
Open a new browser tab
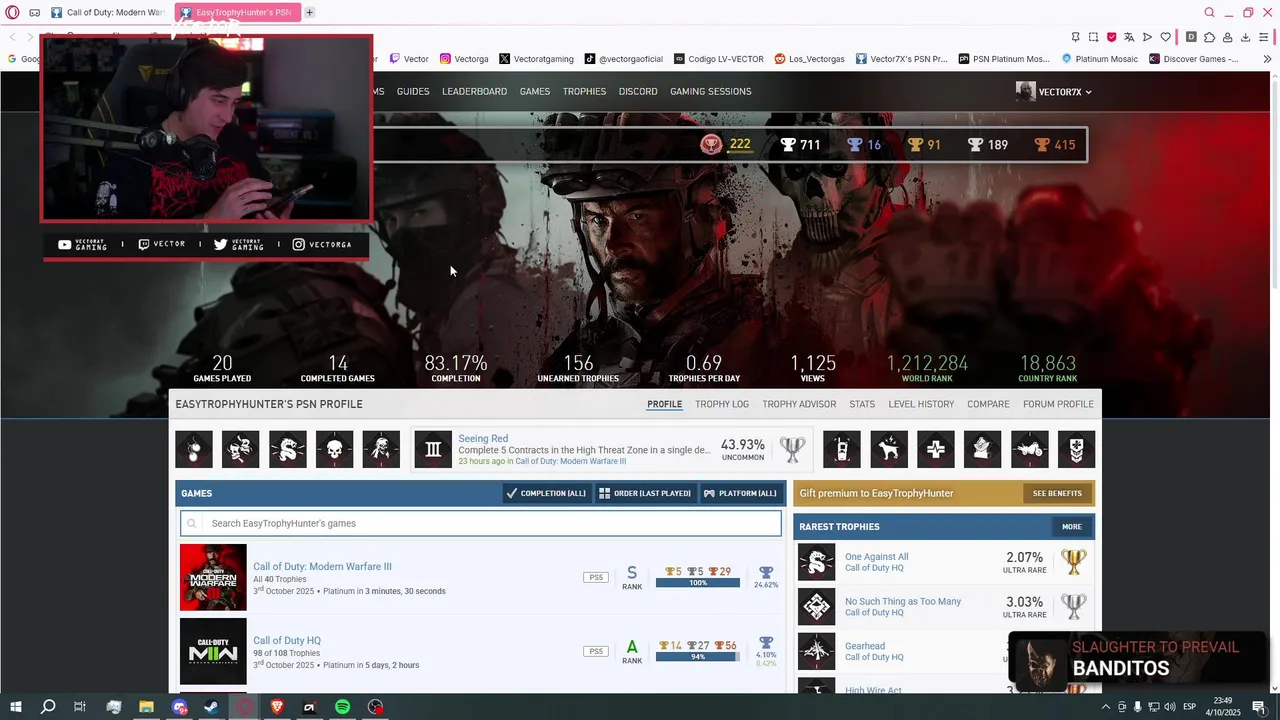tap(309, 12)
